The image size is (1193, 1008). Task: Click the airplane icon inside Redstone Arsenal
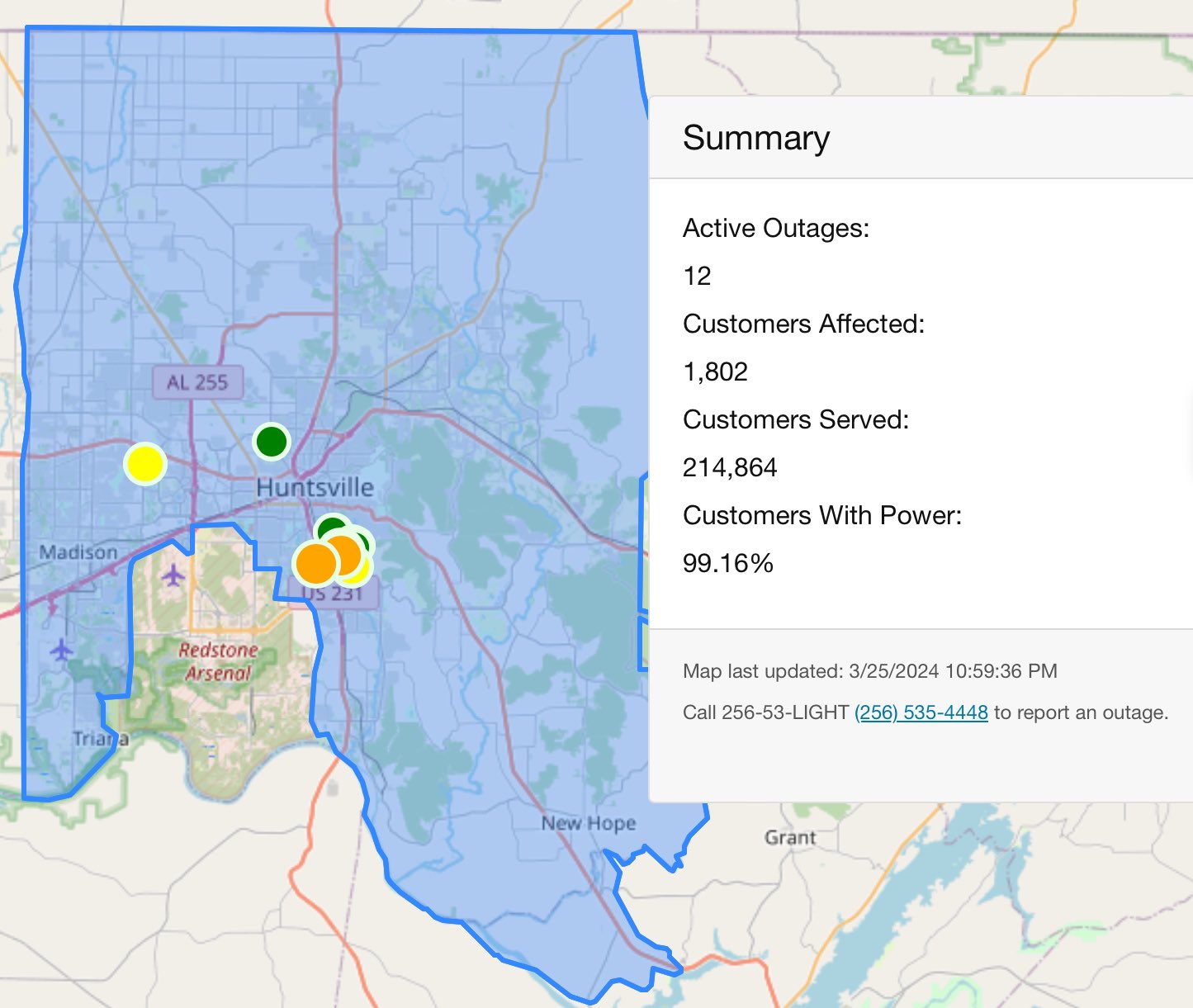tap(173, 575)
